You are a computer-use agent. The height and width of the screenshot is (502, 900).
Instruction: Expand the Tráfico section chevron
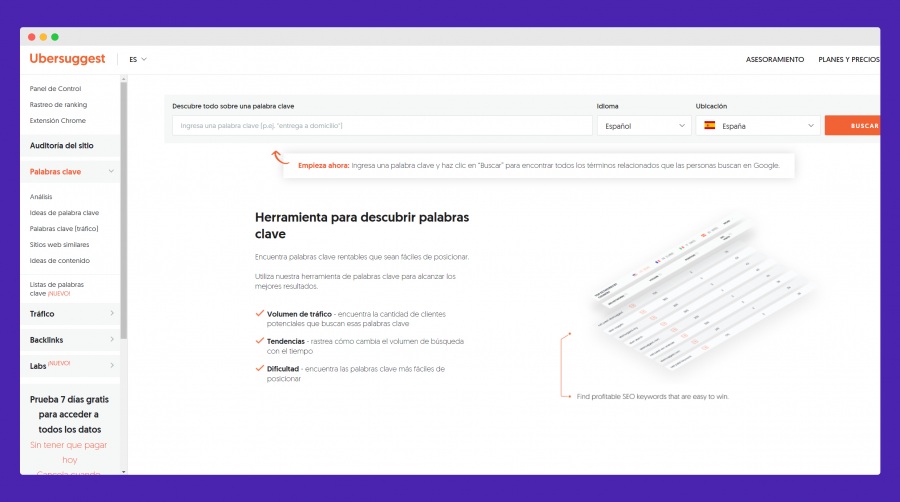(x=112, y=313)
